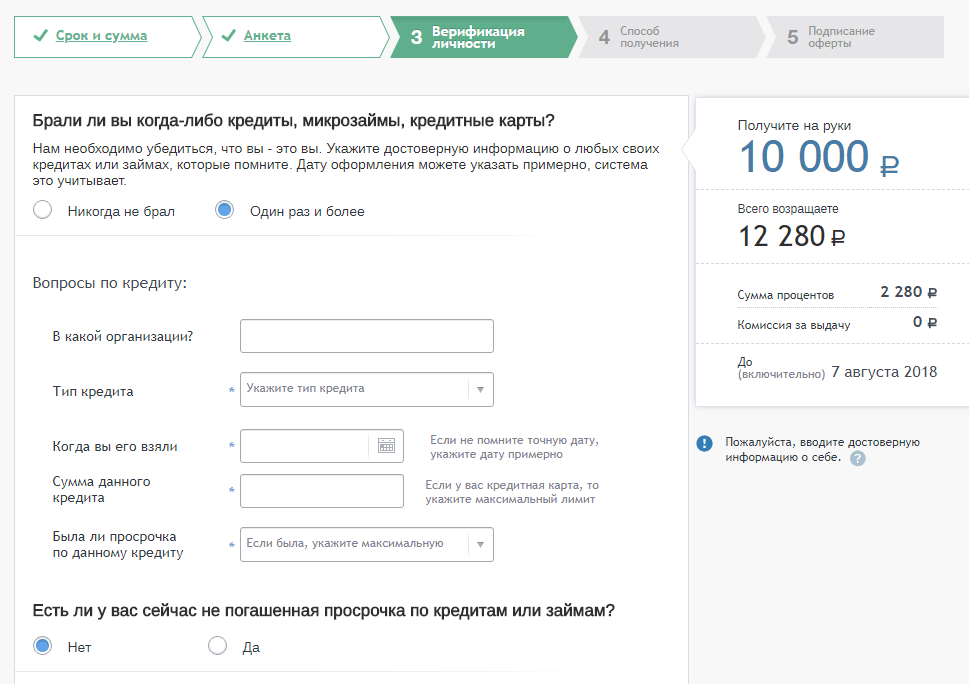
Task: Click the checkmark icon beside Анкета
Action: click(x=228, y=36)
